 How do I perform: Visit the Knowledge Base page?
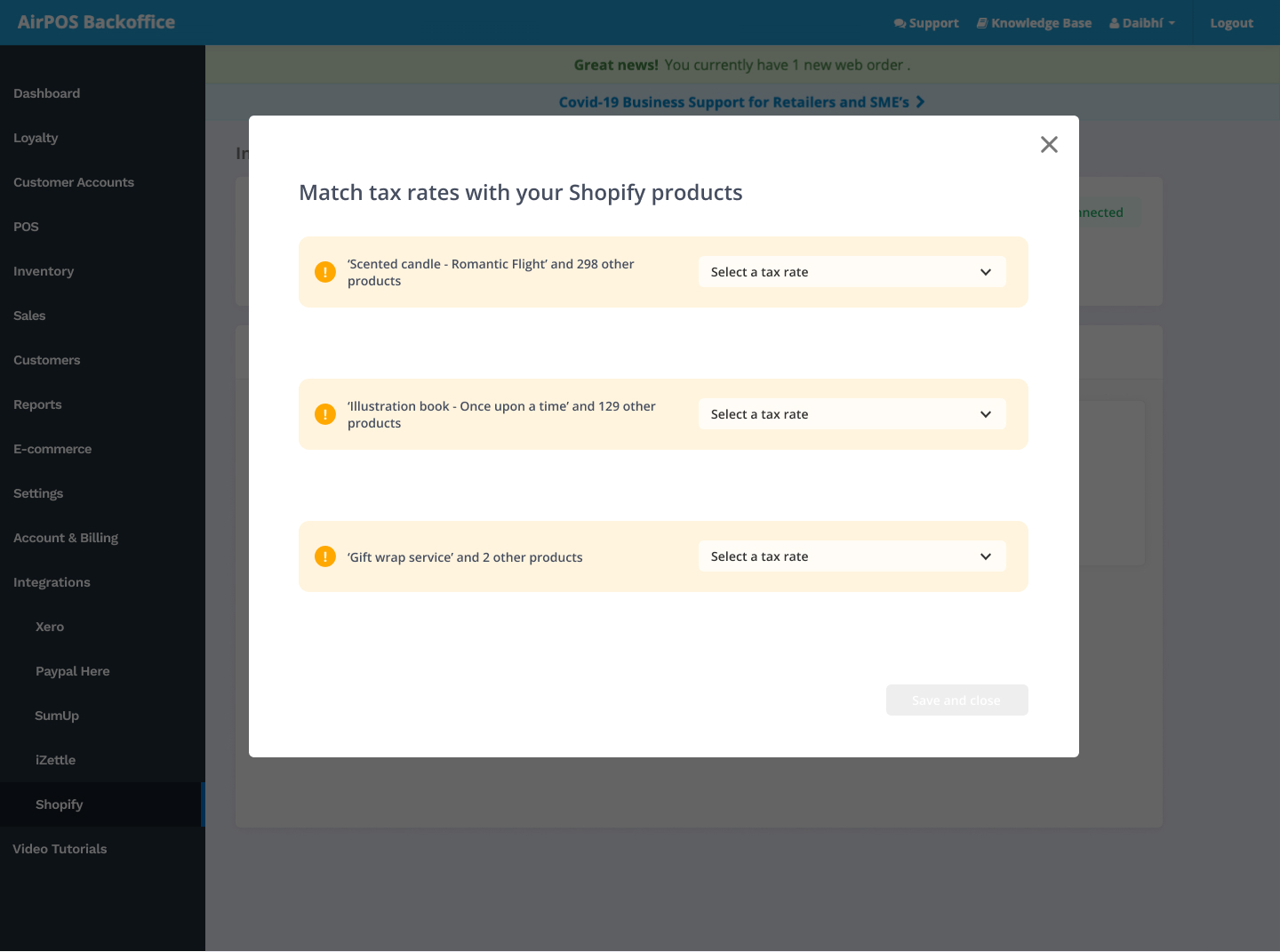(x=1034, y=23)
